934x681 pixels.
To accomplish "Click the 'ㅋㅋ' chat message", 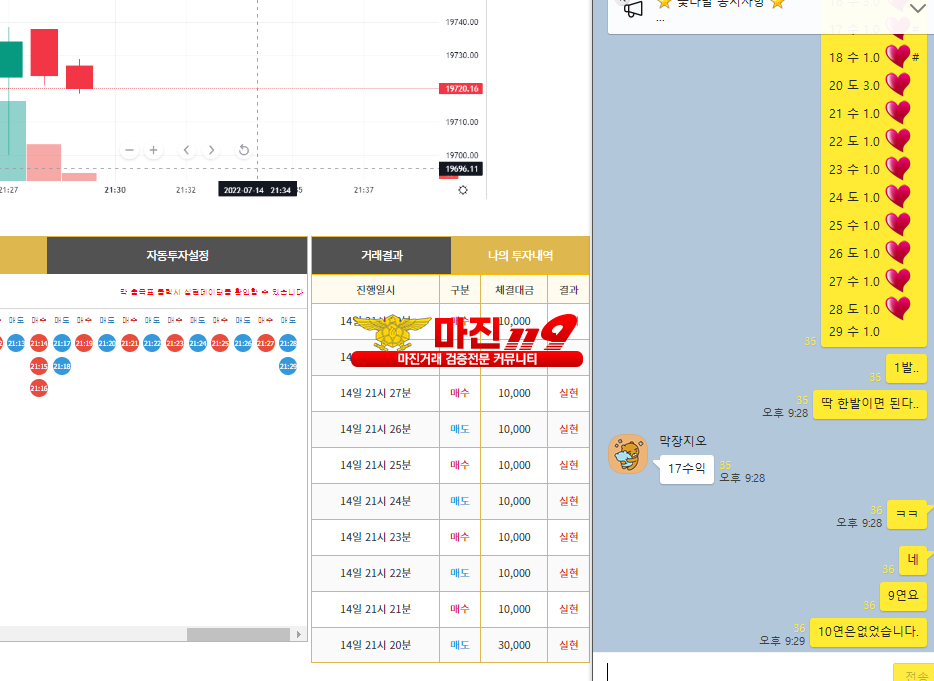I will pyautogui.click(x=907, y=514).
